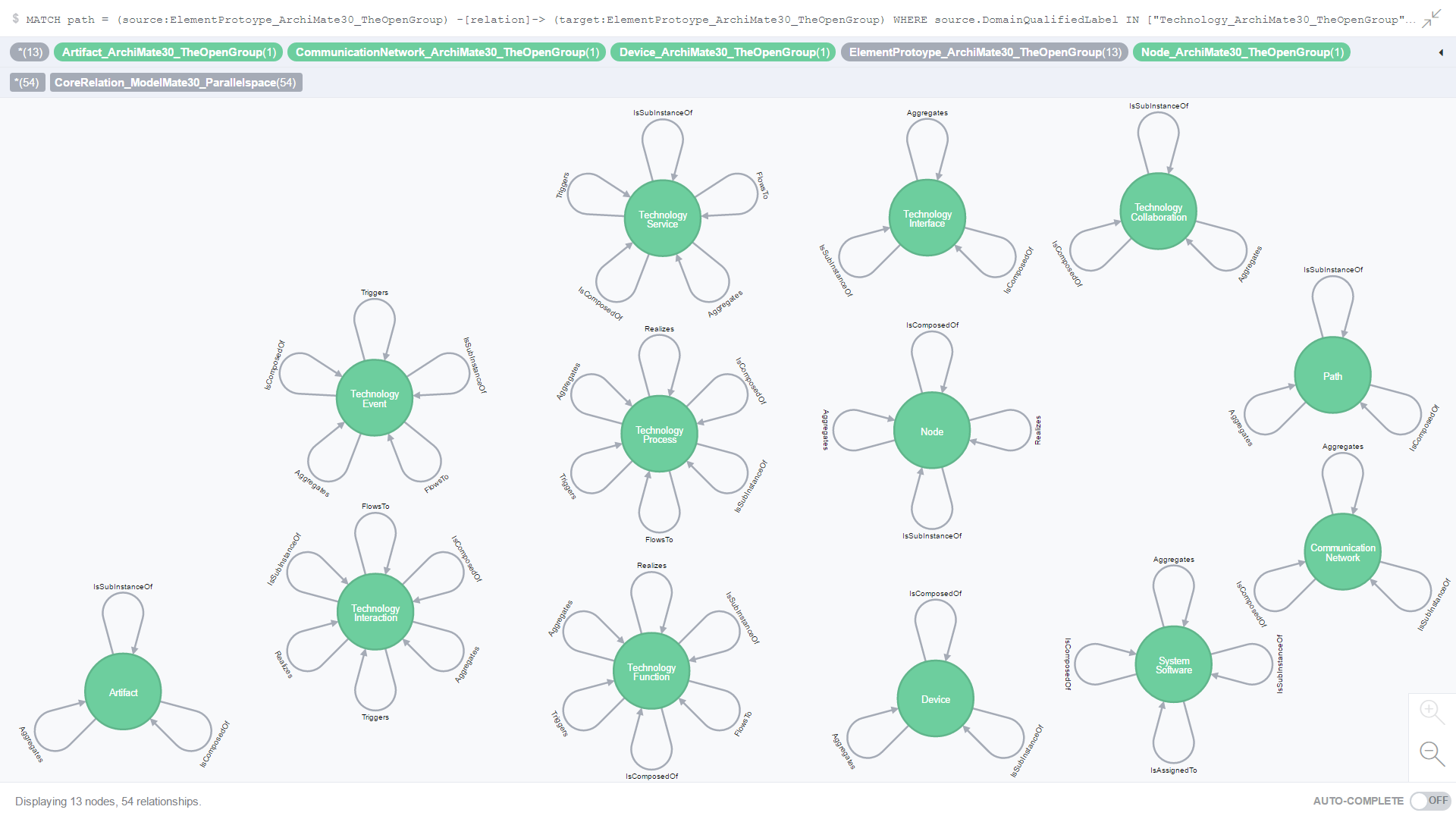Click the Communication Network graph node
This screenshot has width=1456, height=819.
pos(1342,552)
